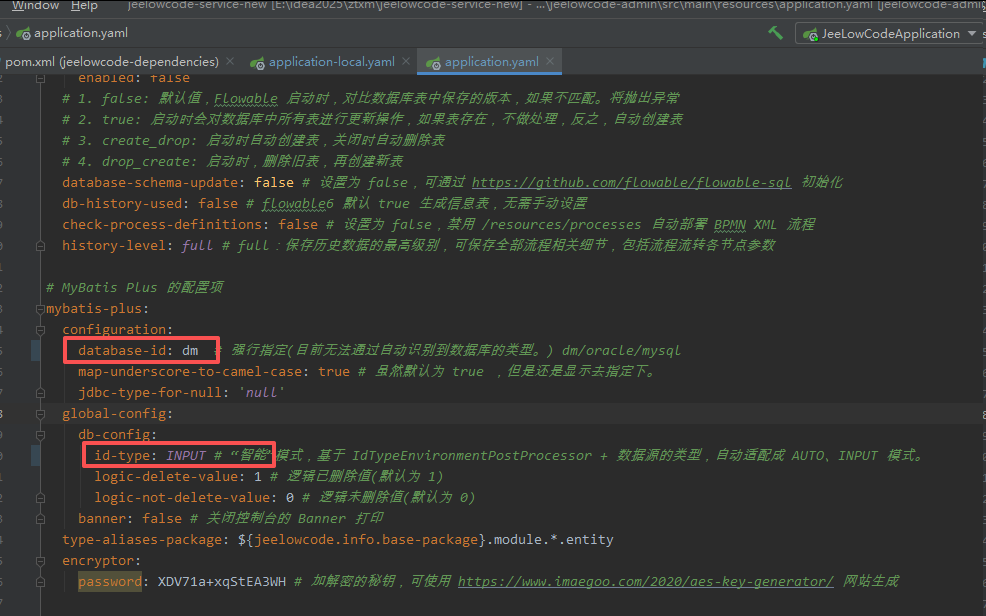Open the aes-key-generator website link
986x616 pixels.
click(645, 581)
